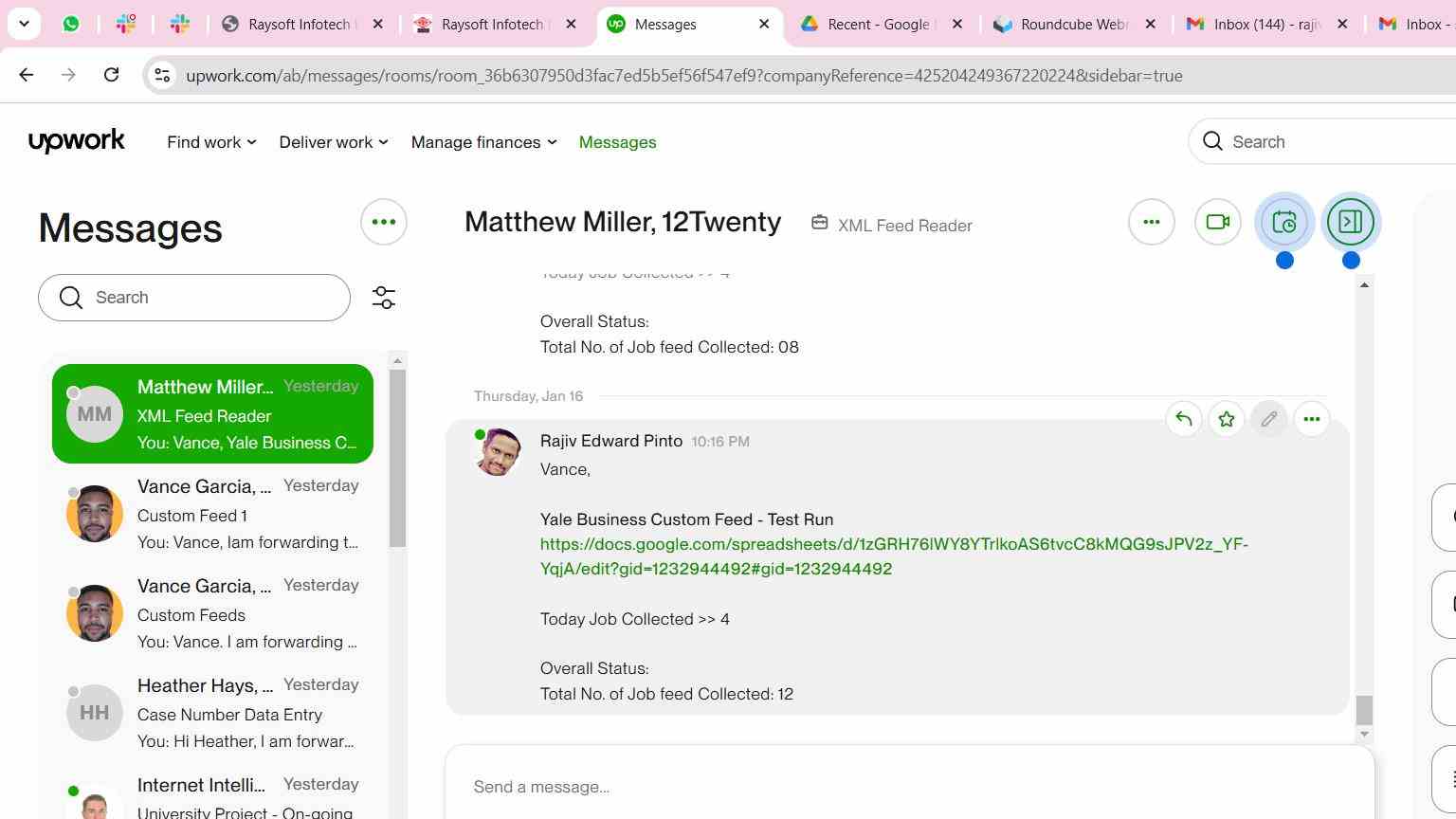
Task: Close the Recent - Google Drive tab
Action: point(957,25)
